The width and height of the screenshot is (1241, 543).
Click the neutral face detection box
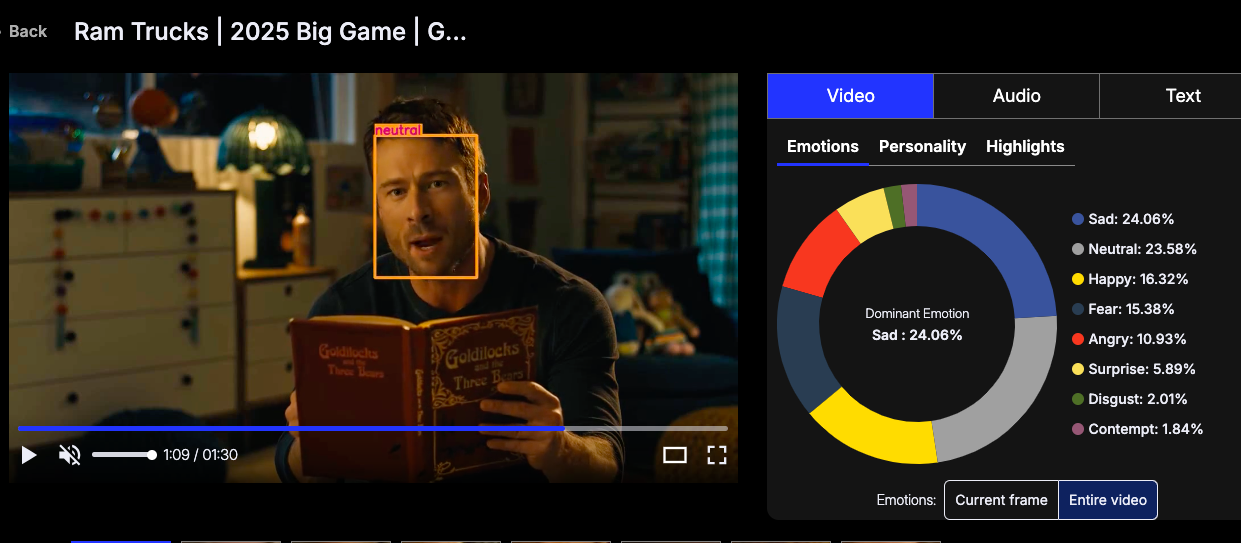pos(425,206)
